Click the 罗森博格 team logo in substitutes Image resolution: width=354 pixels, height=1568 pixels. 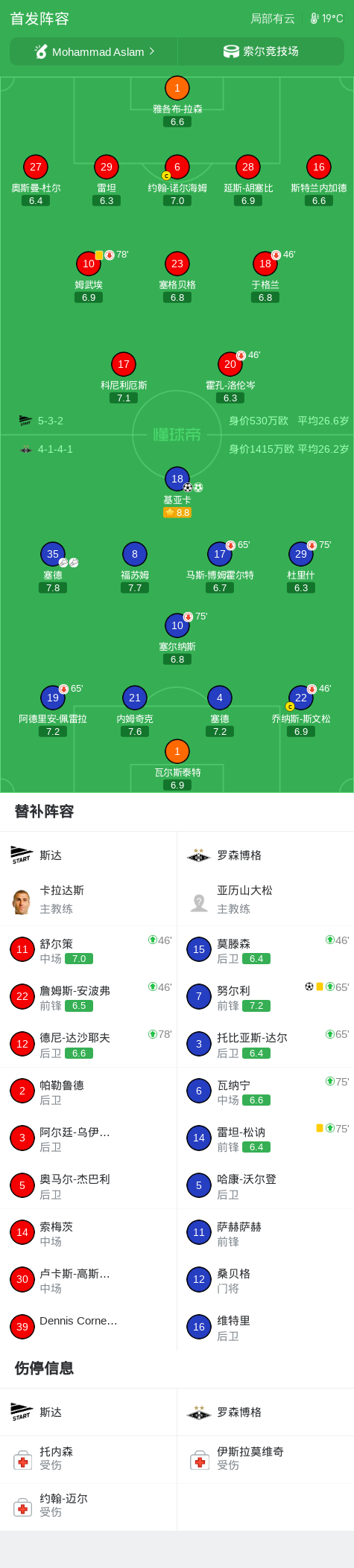(x=198, y=855)
